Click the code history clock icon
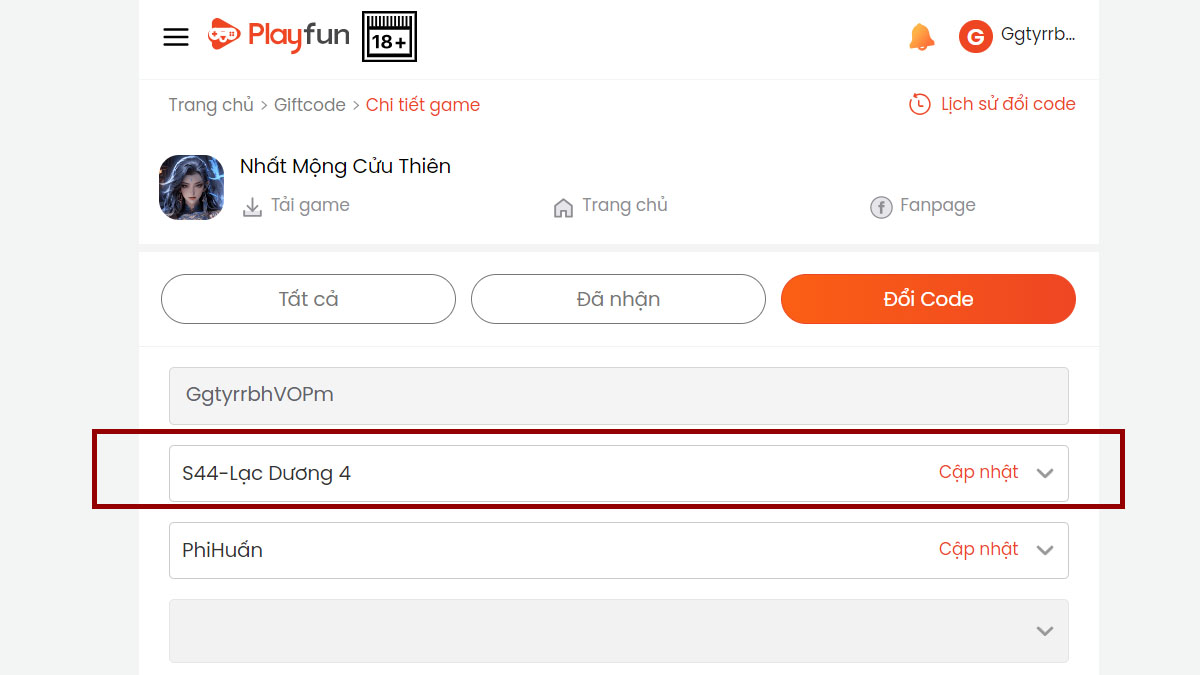This screenshot has width=1200, height=675. point(919,104)
